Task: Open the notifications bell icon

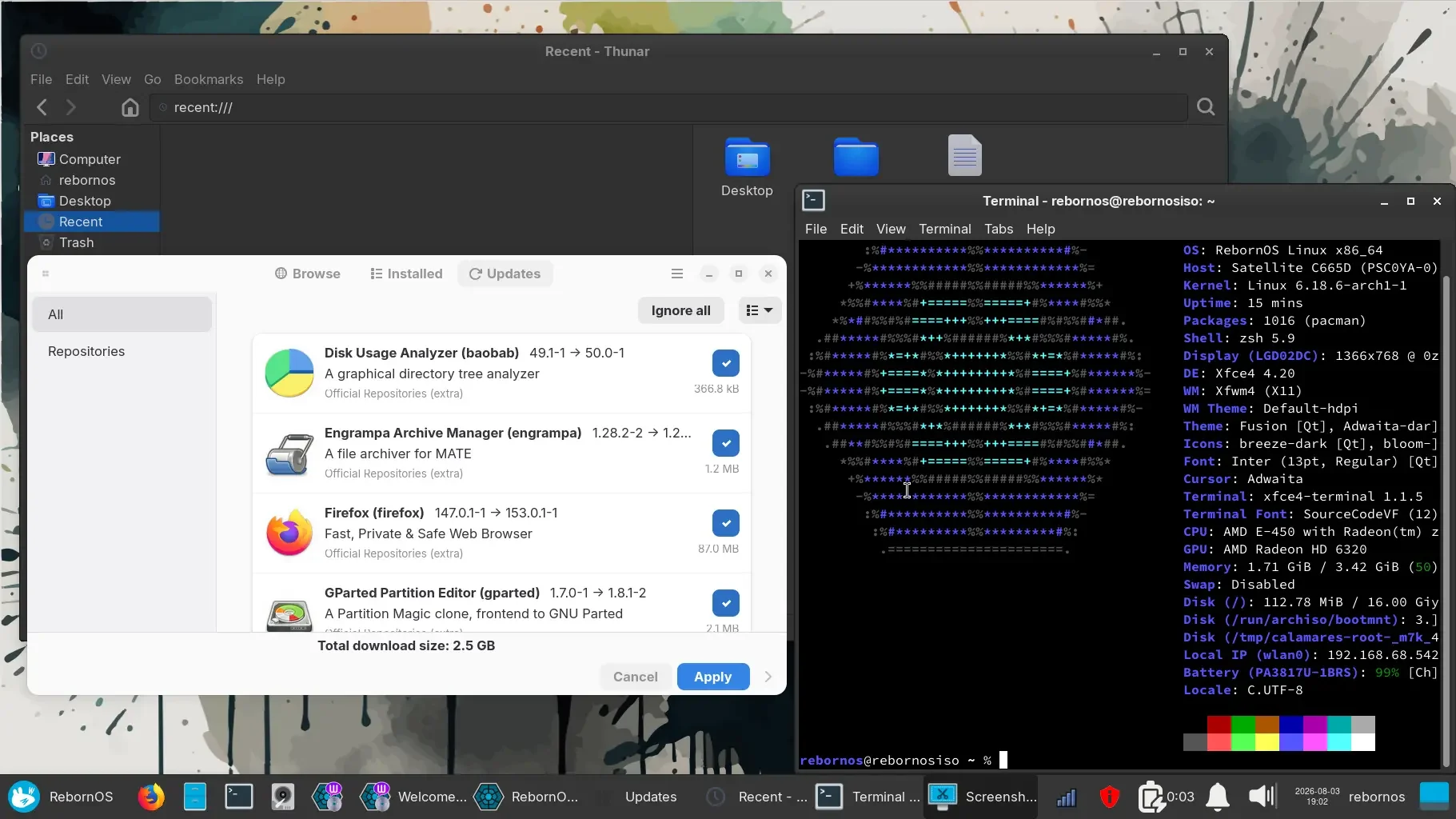Action: tap(1218, 797)
